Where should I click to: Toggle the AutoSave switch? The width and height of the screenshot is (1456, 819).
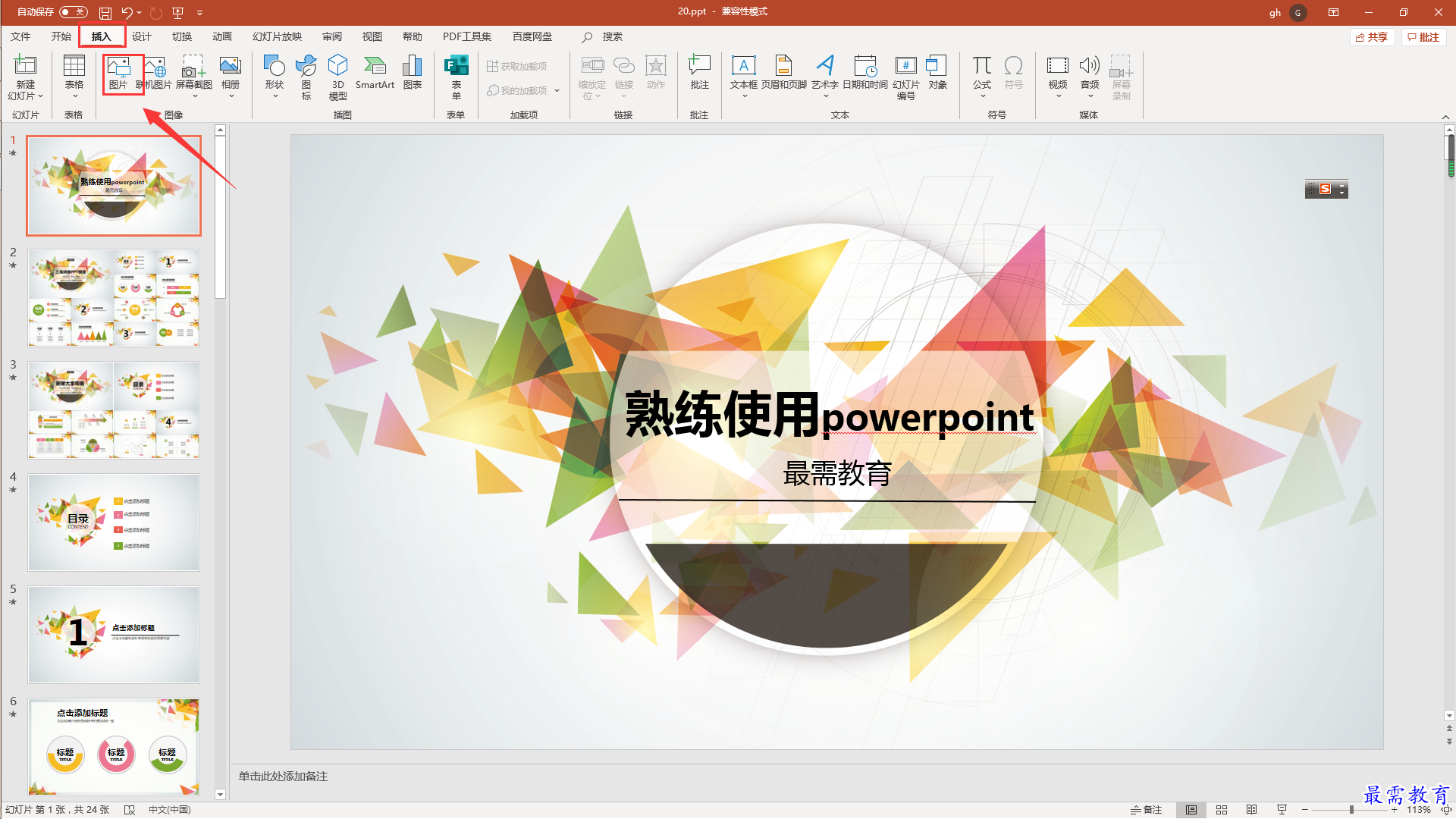tap(74, 12)
